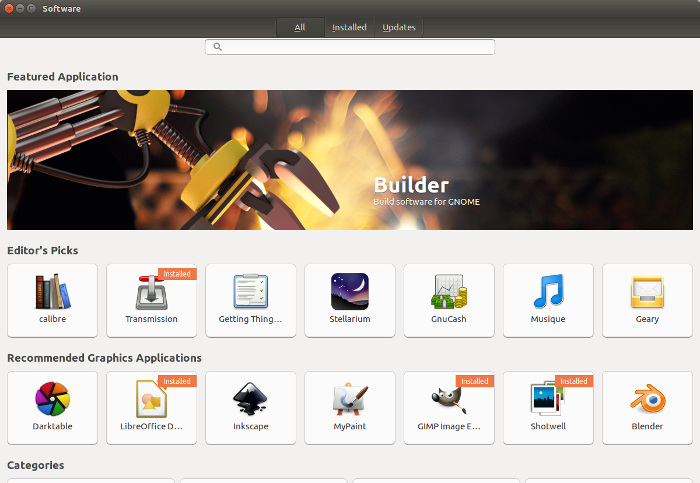The width and height of the screenshot is (700, 483).
Task: Click the 'Inkscape' label text
Action: pos(251,426)
